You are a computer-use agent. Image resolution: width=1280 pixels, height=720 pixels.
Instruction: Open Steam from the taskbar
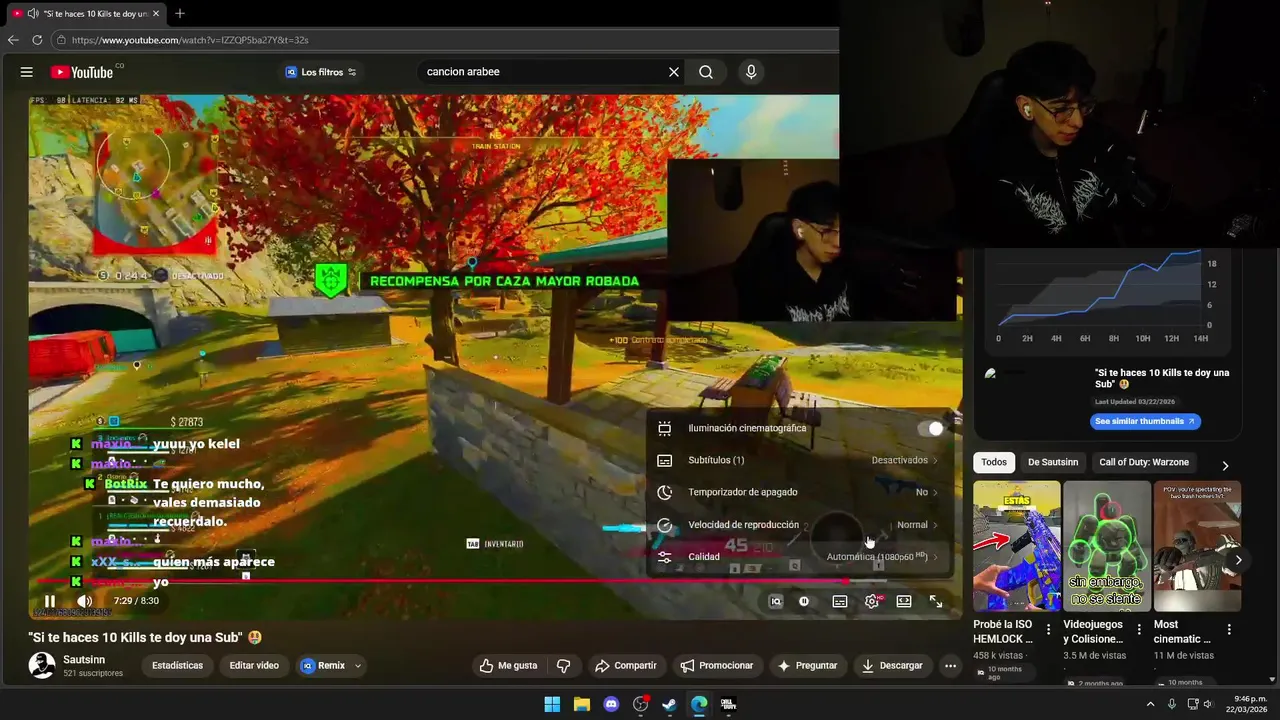click(x=670, y=704)
